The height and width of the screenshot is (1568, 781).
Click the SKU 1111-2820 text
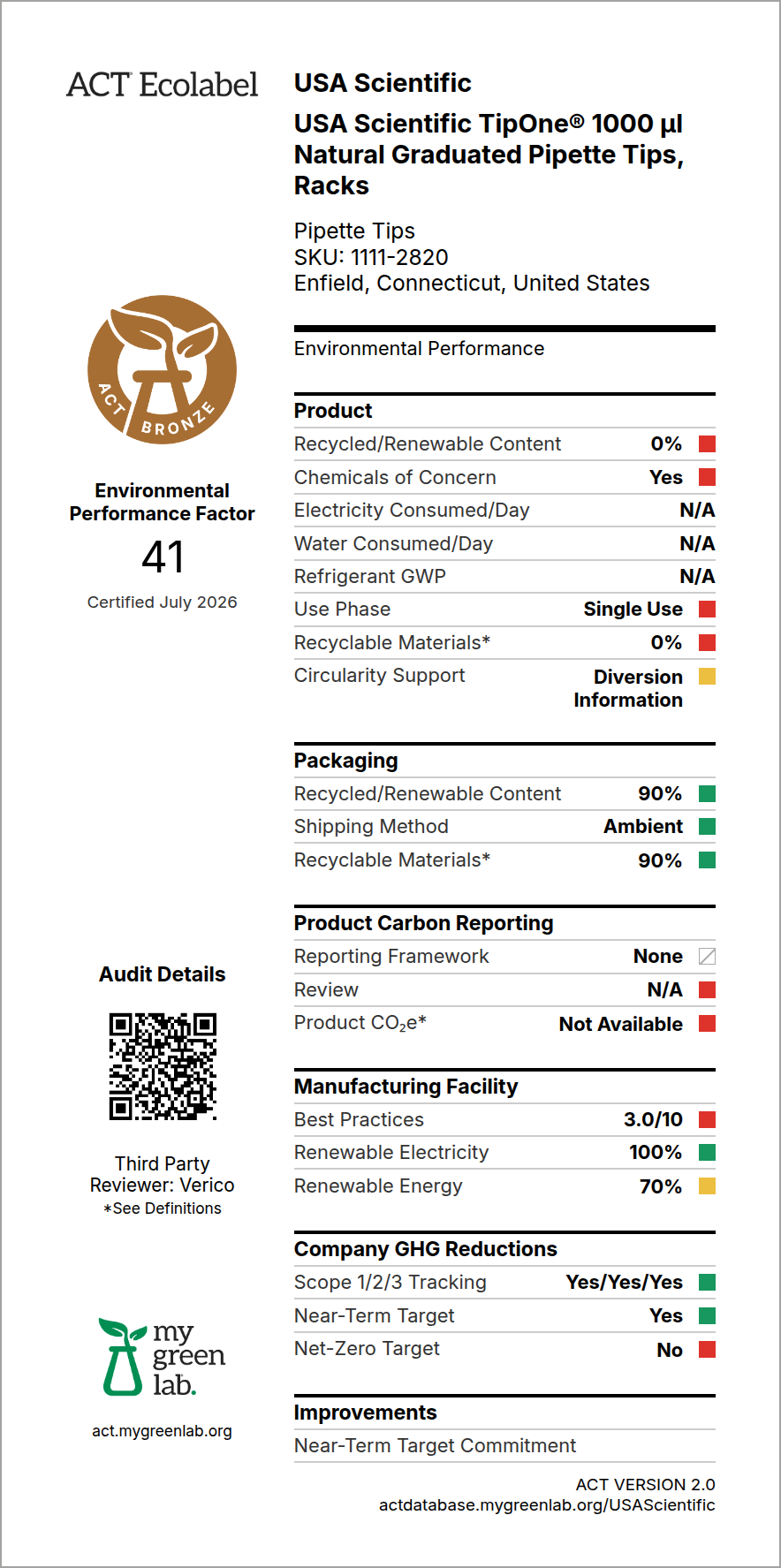pyautogui.click(x=371, y=257)
